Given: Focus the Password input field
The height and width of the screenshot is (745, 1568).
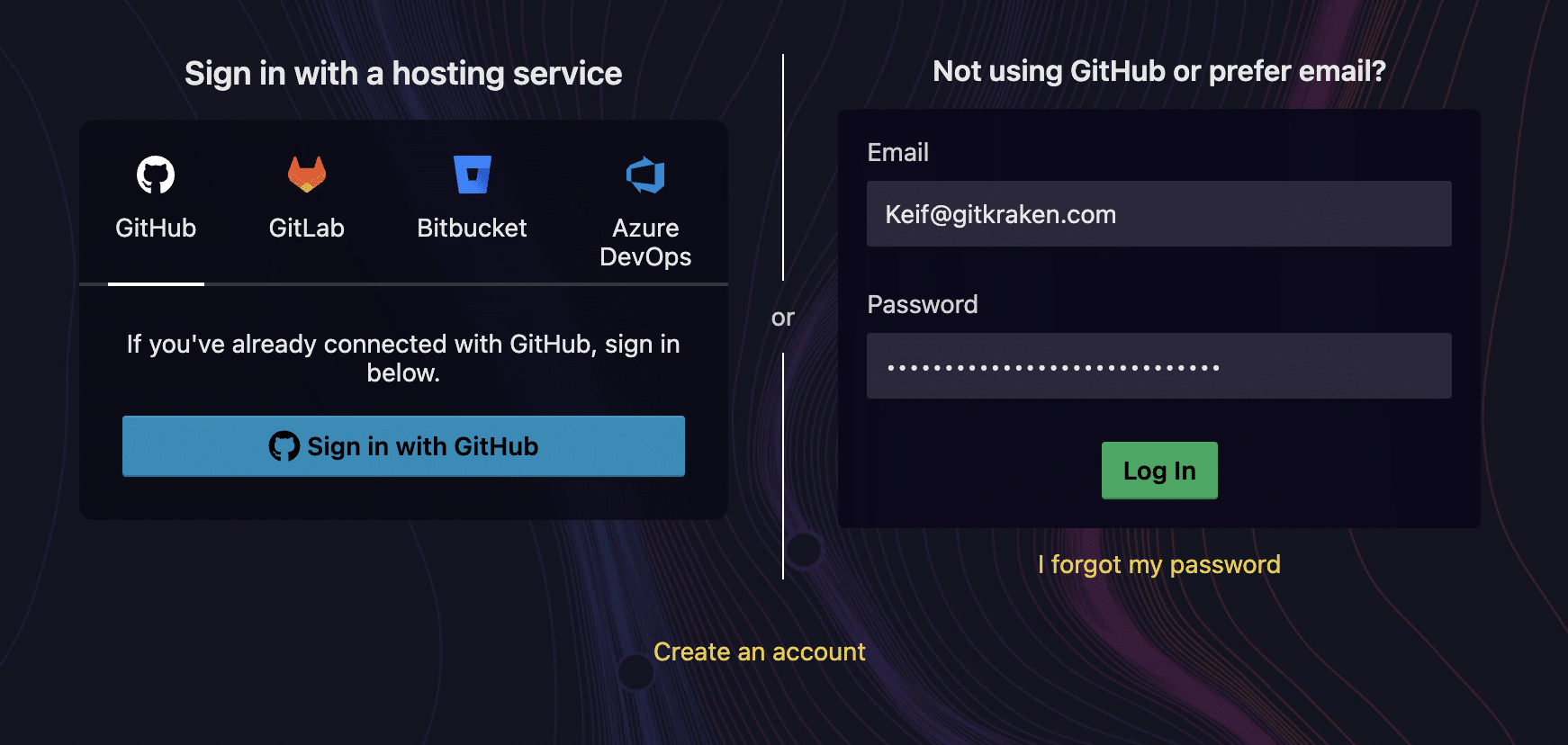Looking at the screenshot, I should [x=1158, y=366].
